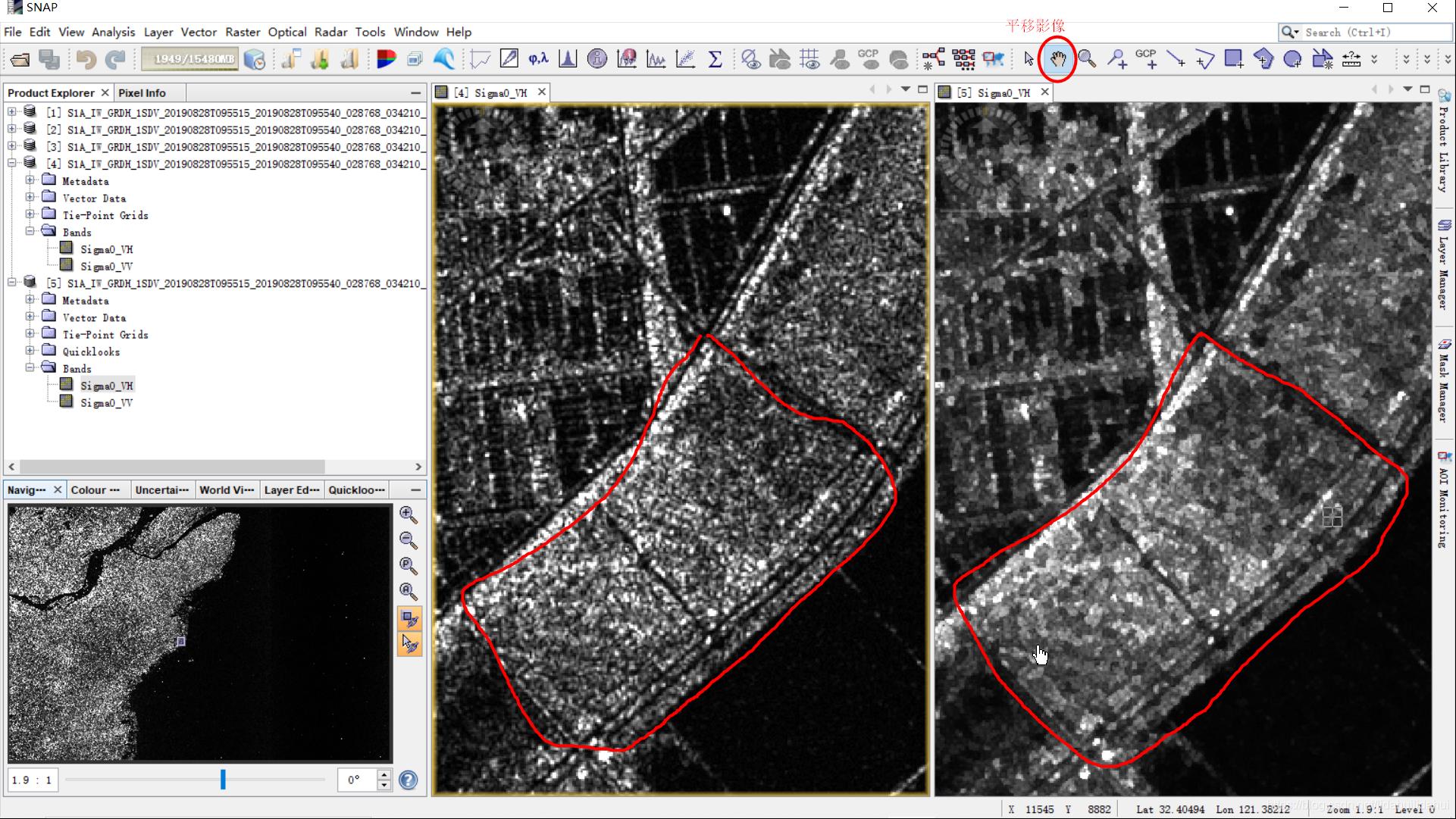Expand product [1] tree node

pos(12,112)
